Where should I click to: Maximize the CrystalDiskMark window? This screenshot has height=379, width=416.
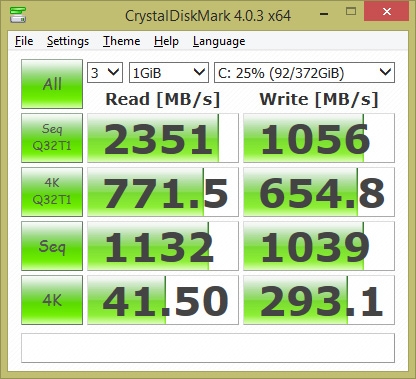pos(351,12)
